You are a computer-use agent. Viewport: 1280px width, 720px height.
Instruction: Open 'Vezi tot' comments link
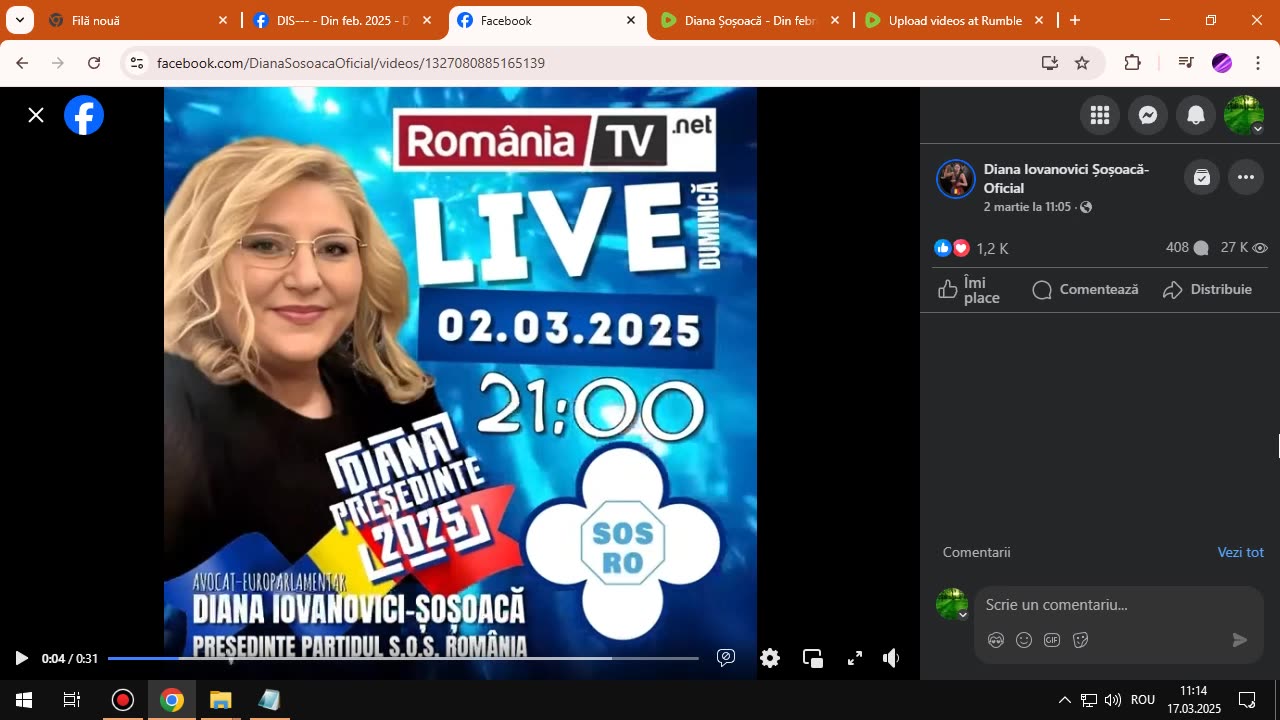(1240, 552)
